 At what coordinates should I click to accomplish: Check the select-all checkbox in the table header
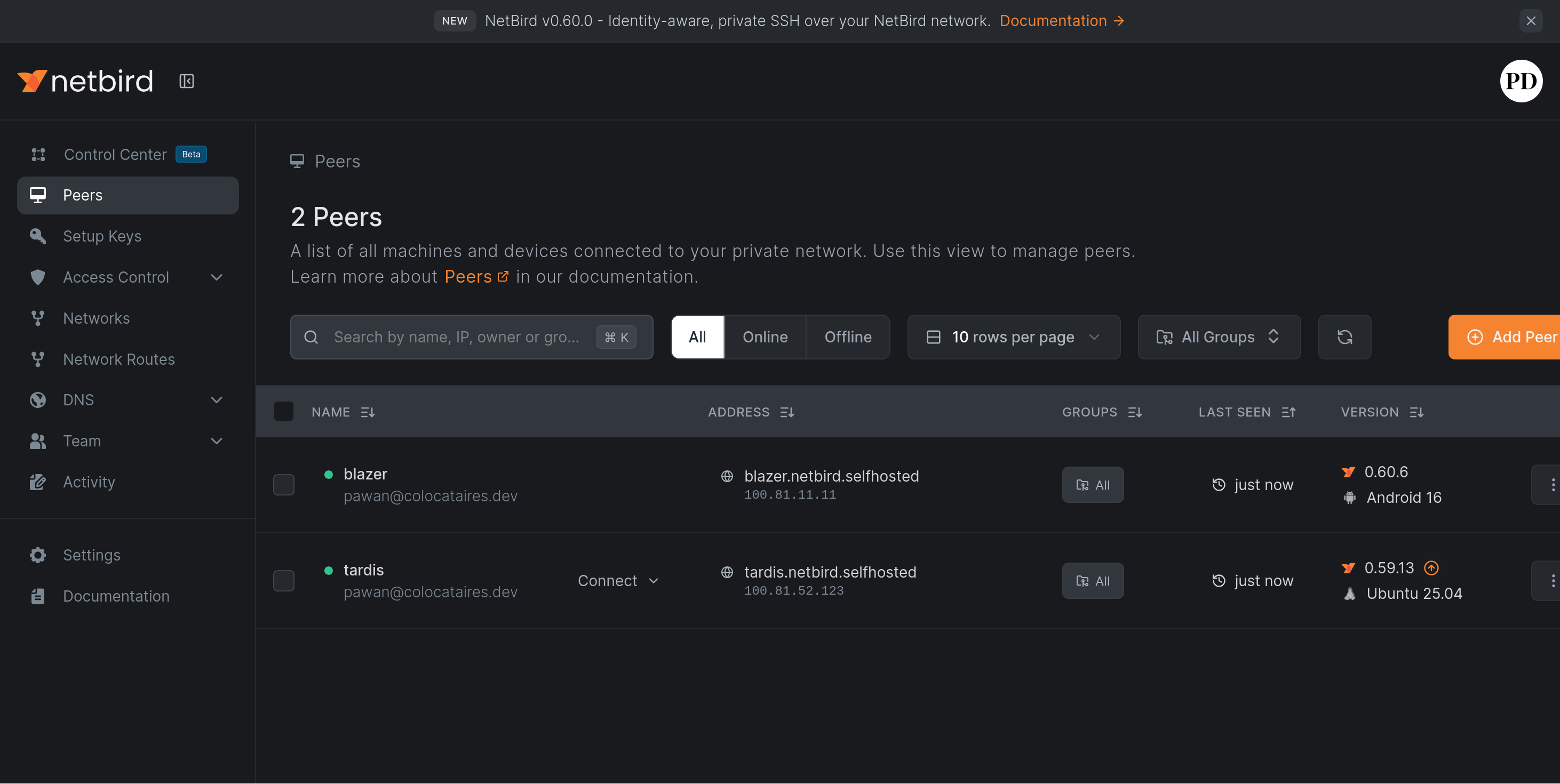click(283, 412)
